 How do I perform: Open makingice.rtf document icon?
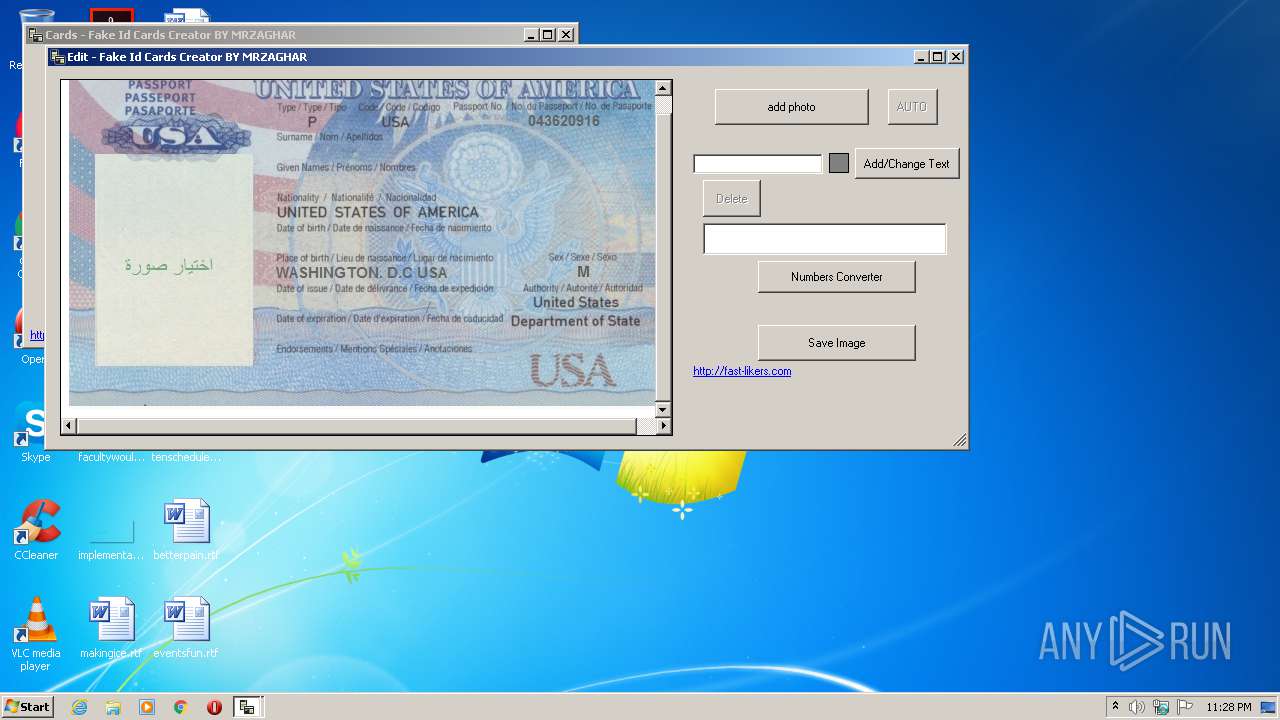[111, 628]
